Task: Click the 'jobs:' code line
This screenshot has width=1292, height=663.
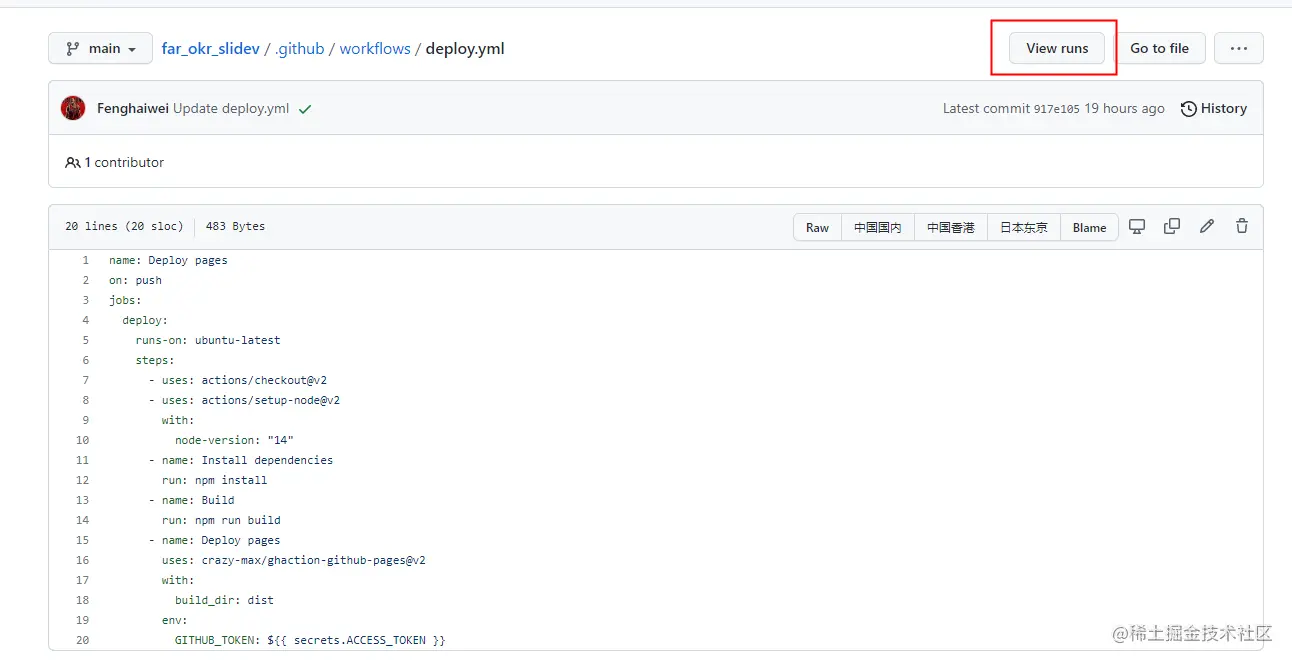Action: tap(125, 300)
